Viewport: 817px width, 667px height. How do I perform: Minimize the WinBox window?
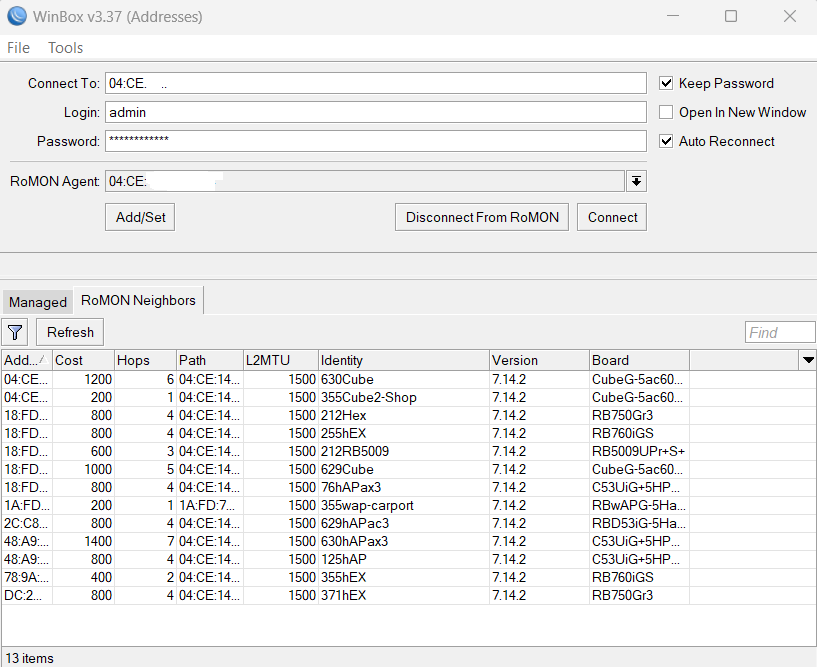click(x=673, y=16)
